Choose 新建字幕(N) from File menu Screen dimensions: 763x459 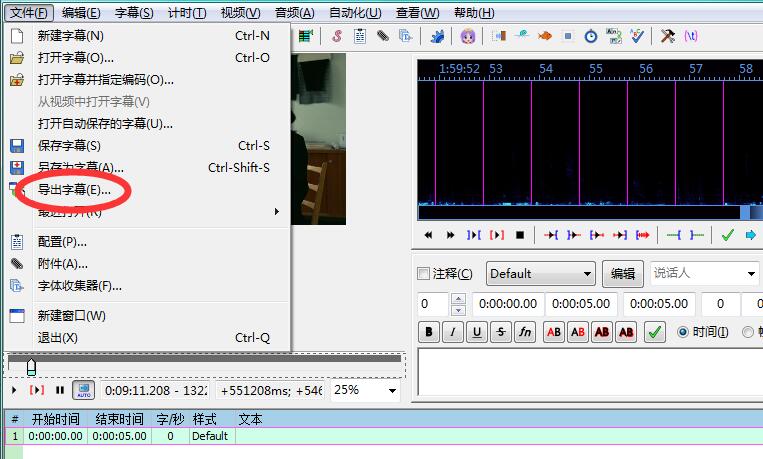147,36
